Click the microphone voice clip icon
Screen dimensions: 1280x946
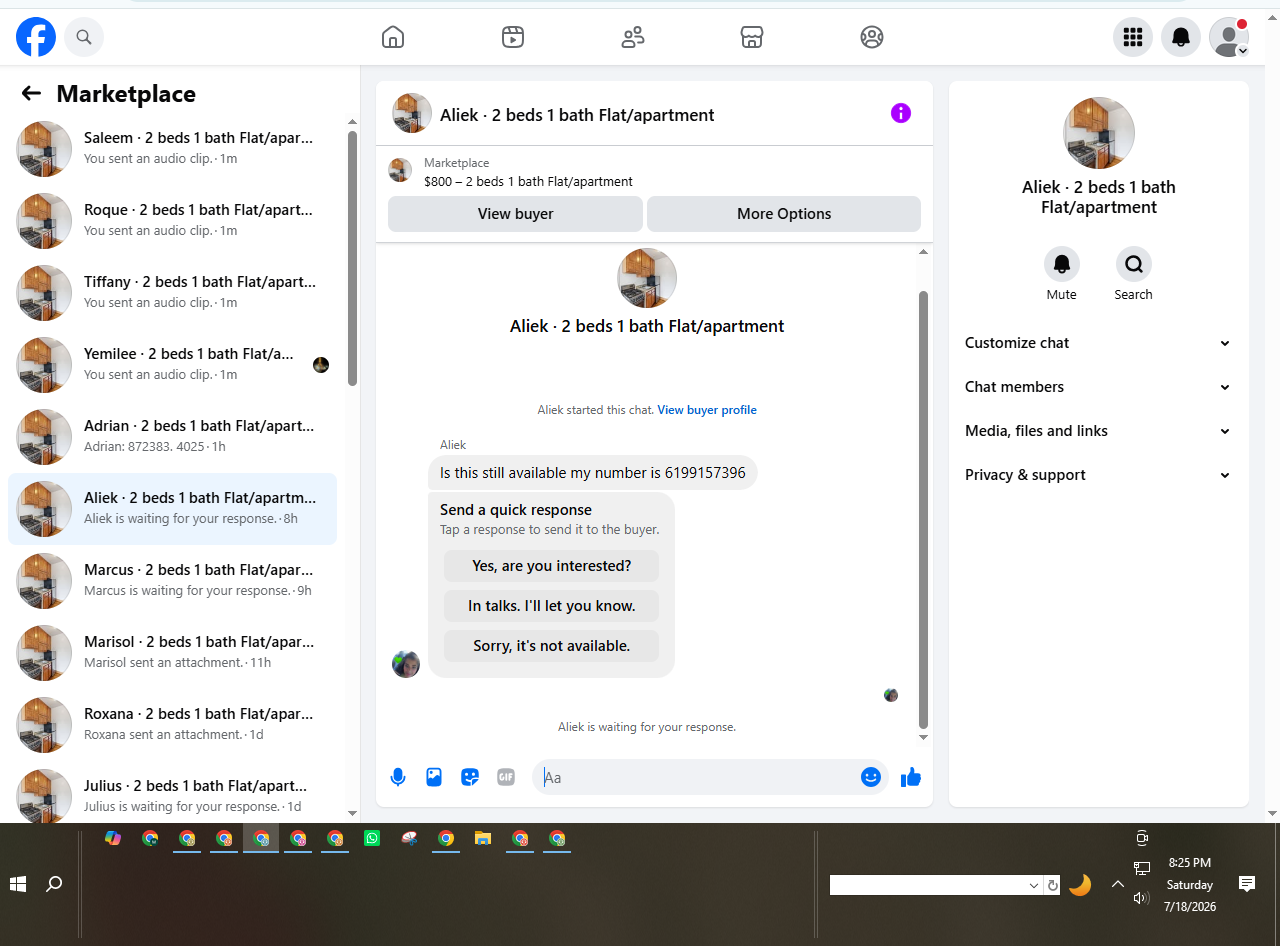coord(398,777)
